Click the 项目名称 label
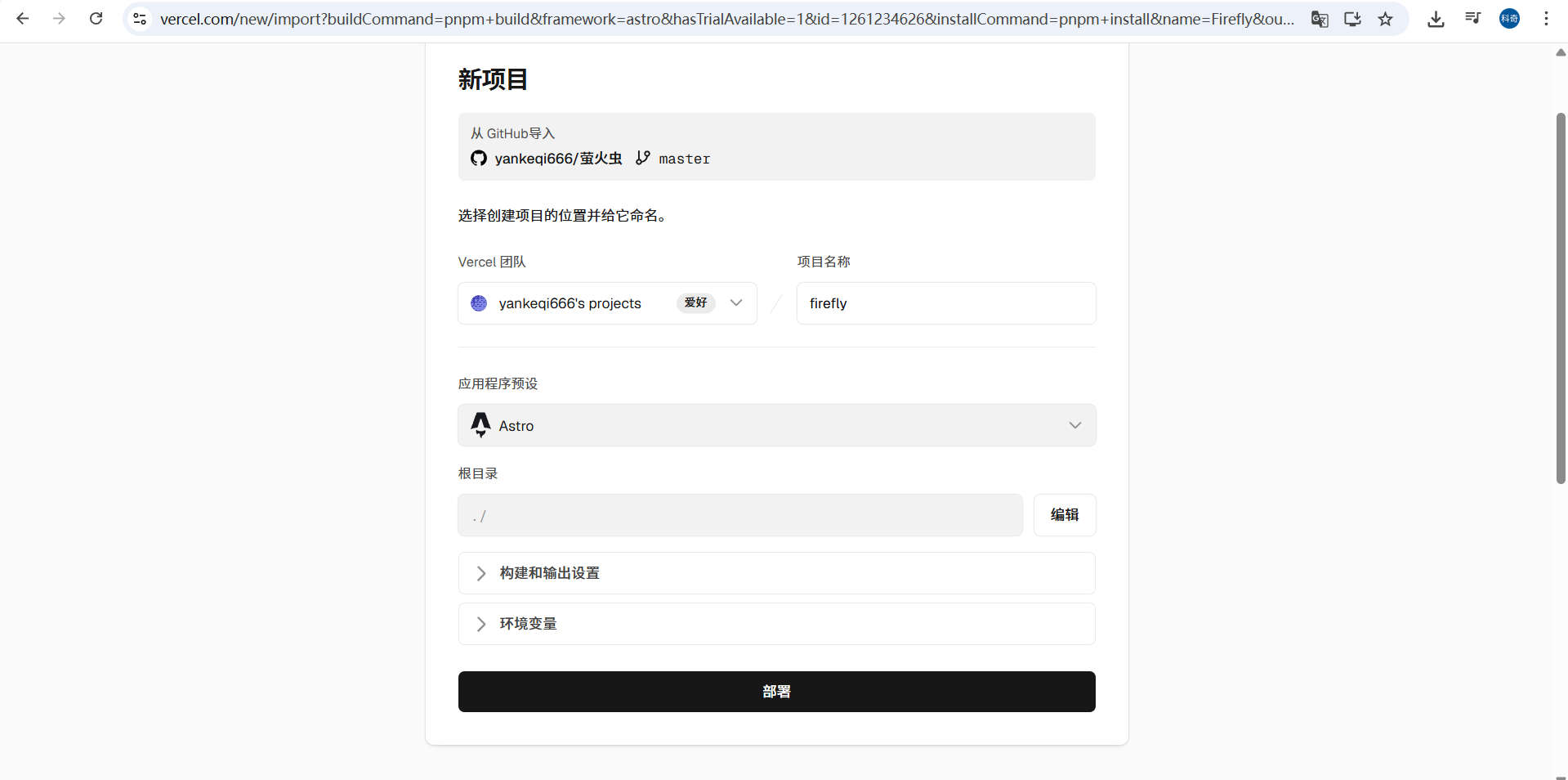The height and width of the screenshot is (780, 1568). 824,262
